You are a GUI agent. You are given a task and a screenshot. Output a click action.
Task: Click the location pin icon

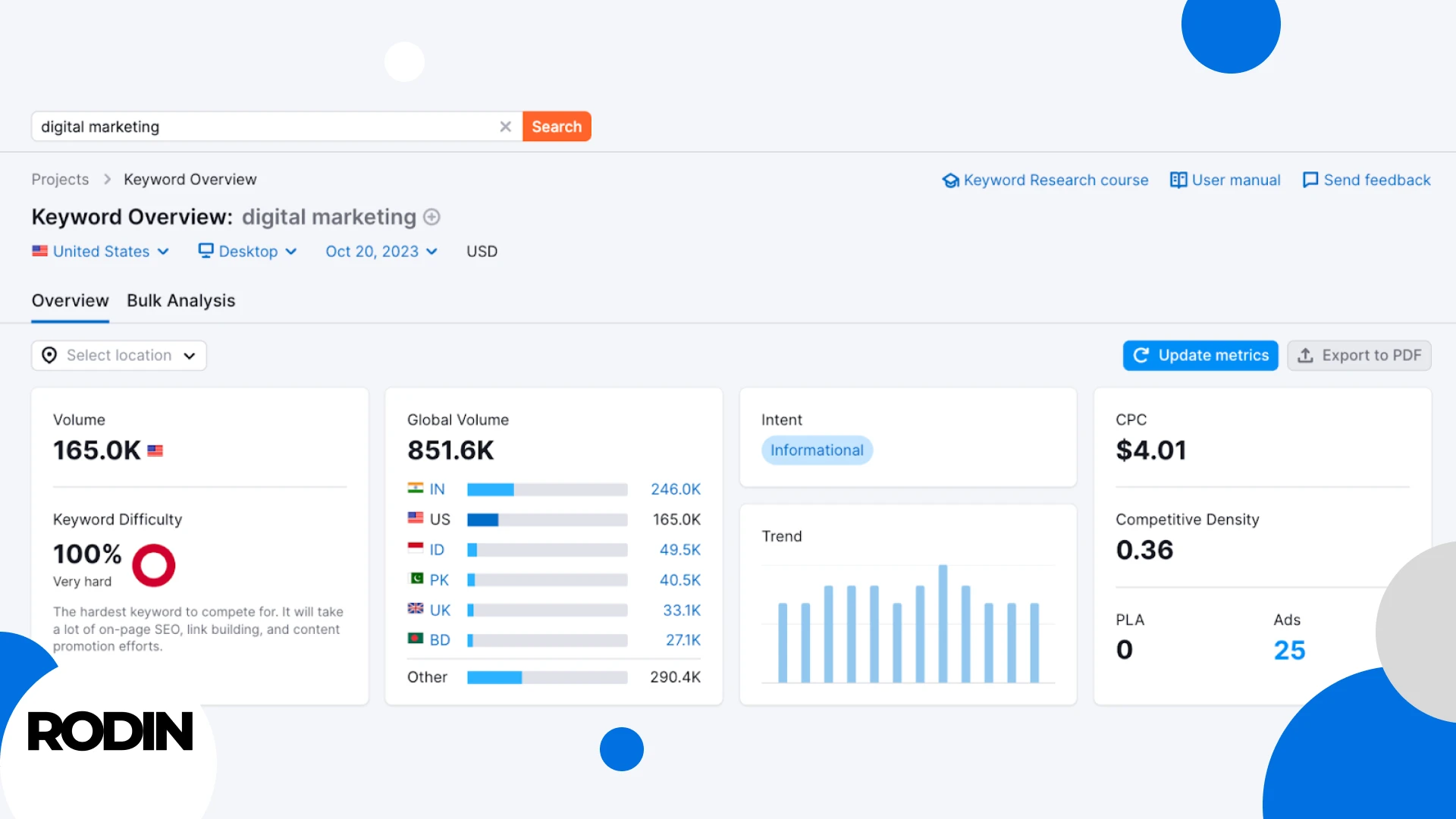click(x=49, y=356)
